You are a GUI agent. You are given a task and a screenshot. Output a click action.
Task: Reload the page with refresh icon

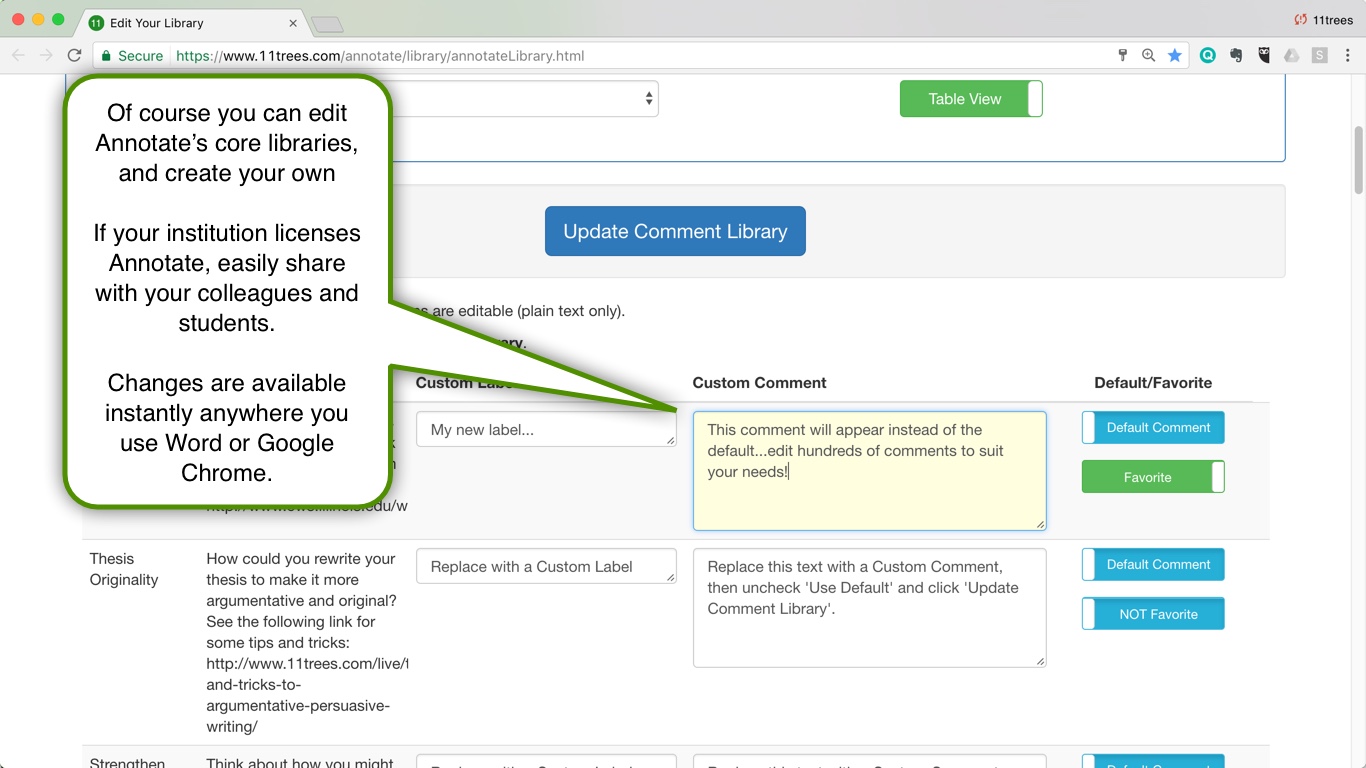point(74,56)
